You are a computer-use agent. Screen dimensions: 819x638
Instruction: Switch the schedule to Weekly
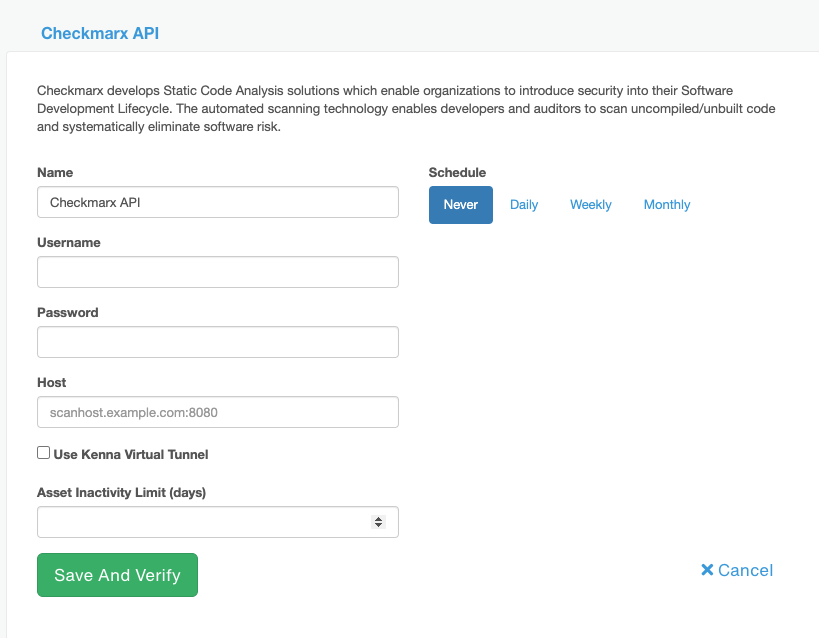[590, 204]
